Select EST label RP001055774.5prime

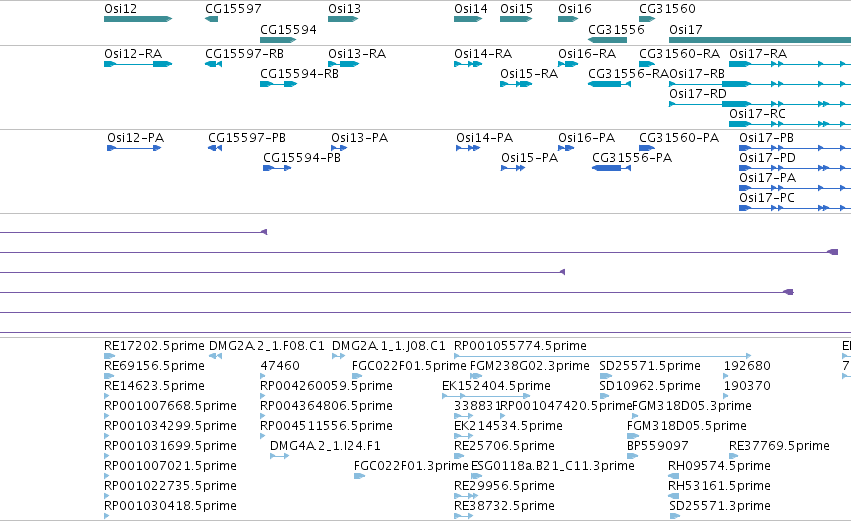pyautogui.click(x=520, y=346)
